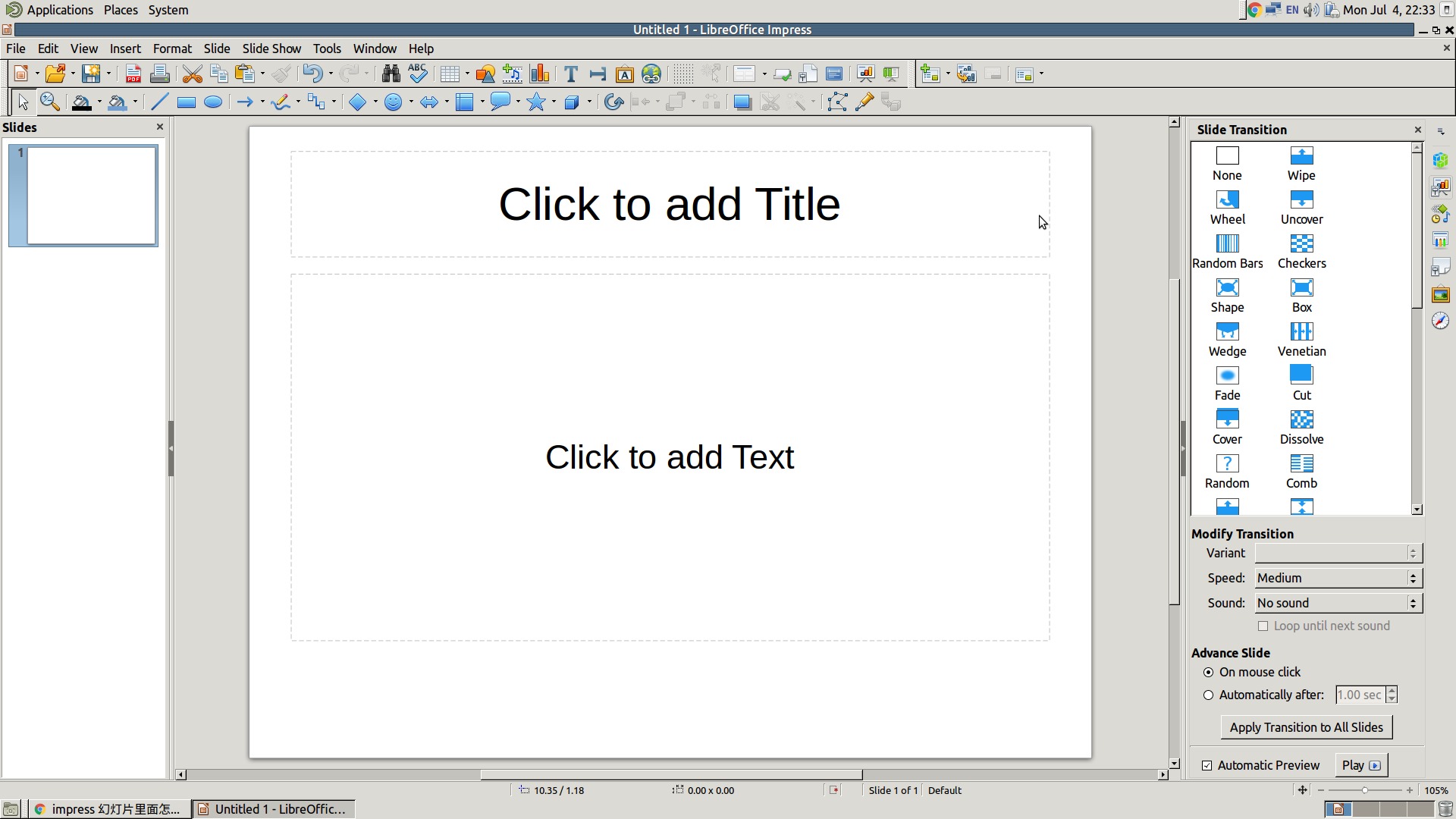The width and height of the screenshot is (1456, 819).
Task: Select the Ellipse drawing tool
Action: point(213,102)
